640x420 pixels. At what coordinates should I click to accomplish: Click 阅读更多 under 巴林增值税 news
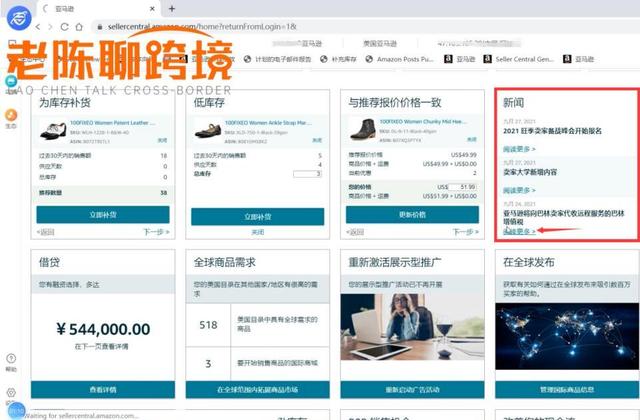pyautogui.click(x=519, y=231)
